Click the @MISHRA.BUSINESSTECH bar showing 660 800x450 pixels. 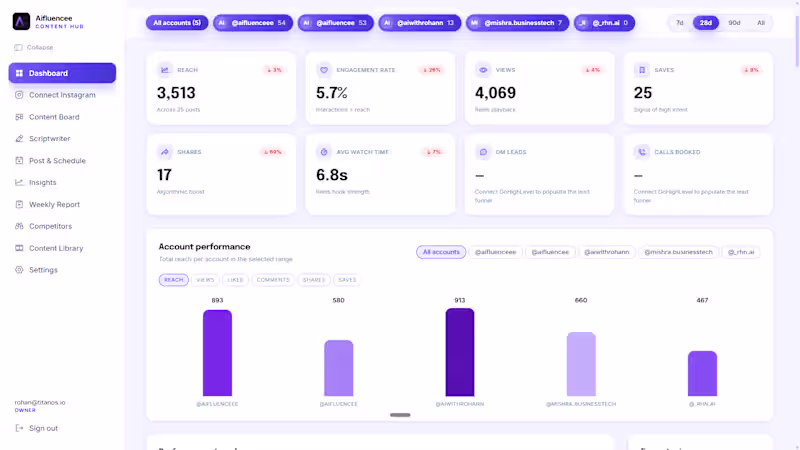pos(581,364)
